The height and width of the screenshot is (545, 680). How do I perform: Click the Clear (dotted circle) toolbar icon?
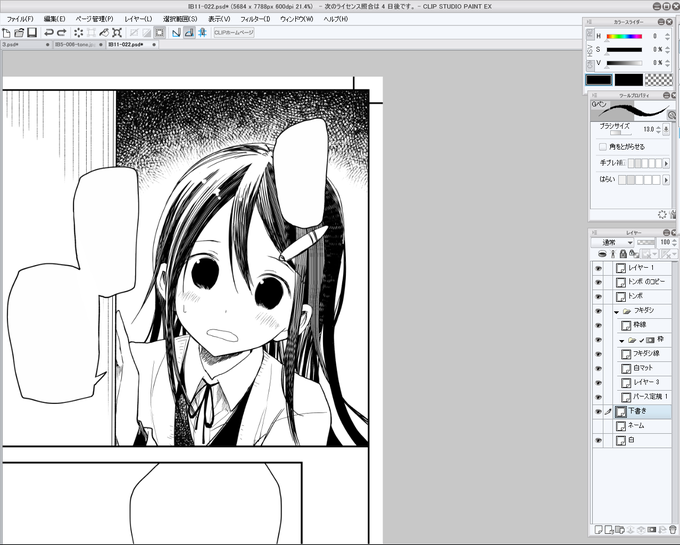pyautogui.click(x=78, y=33)
